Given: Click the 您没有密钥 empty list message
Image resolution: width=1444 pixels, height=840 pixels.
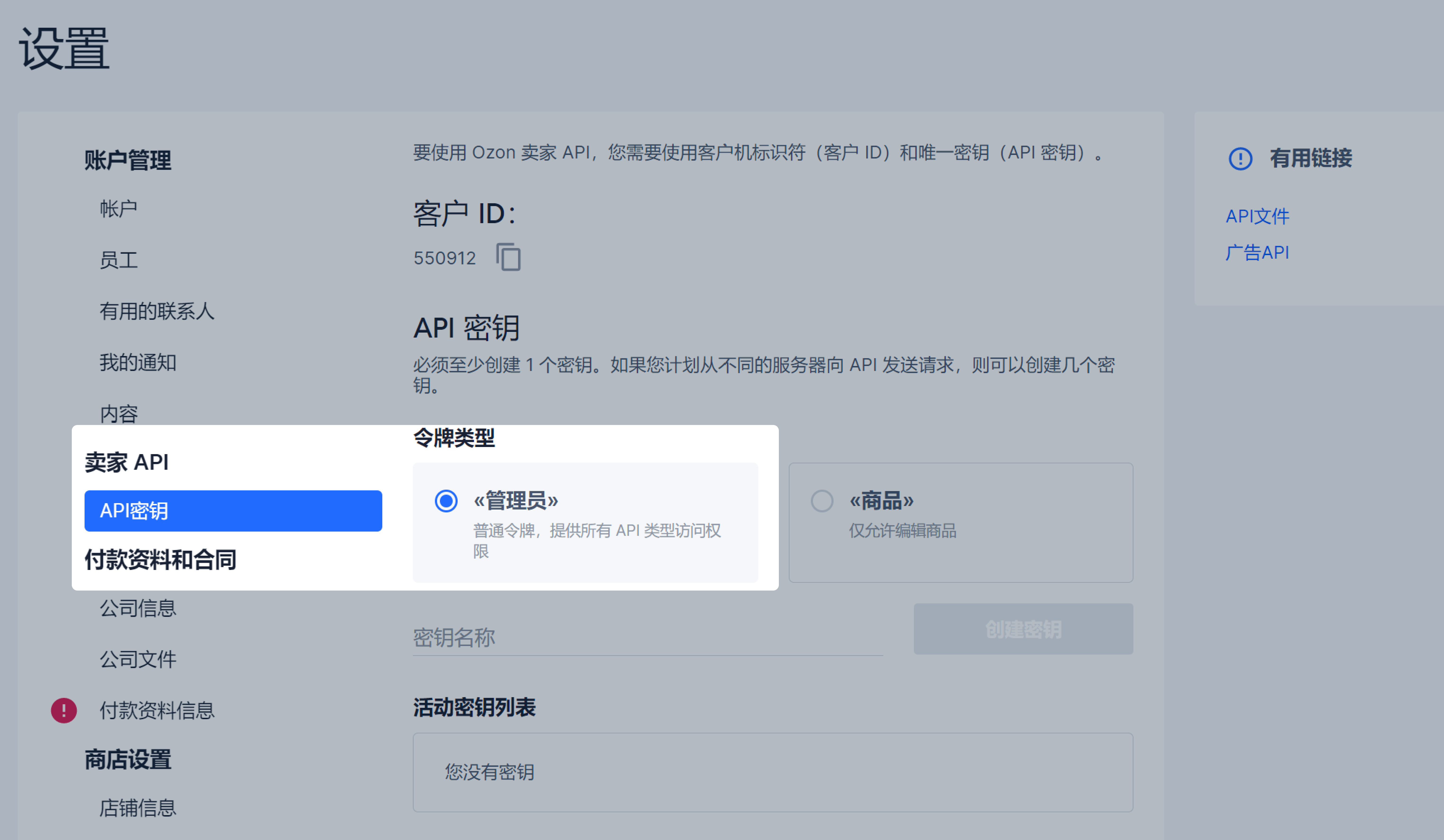Looking at the screenshot, I should pos(489,772).
